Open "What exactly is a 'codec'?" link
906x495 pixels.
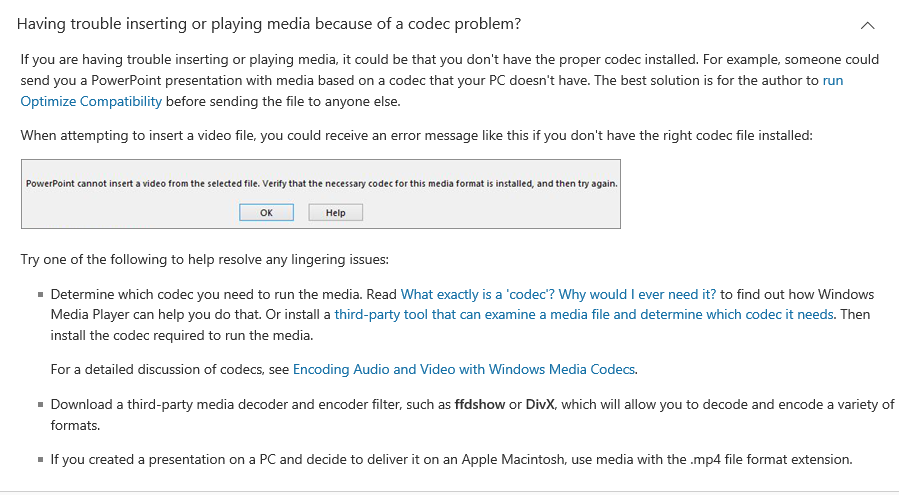477,294
